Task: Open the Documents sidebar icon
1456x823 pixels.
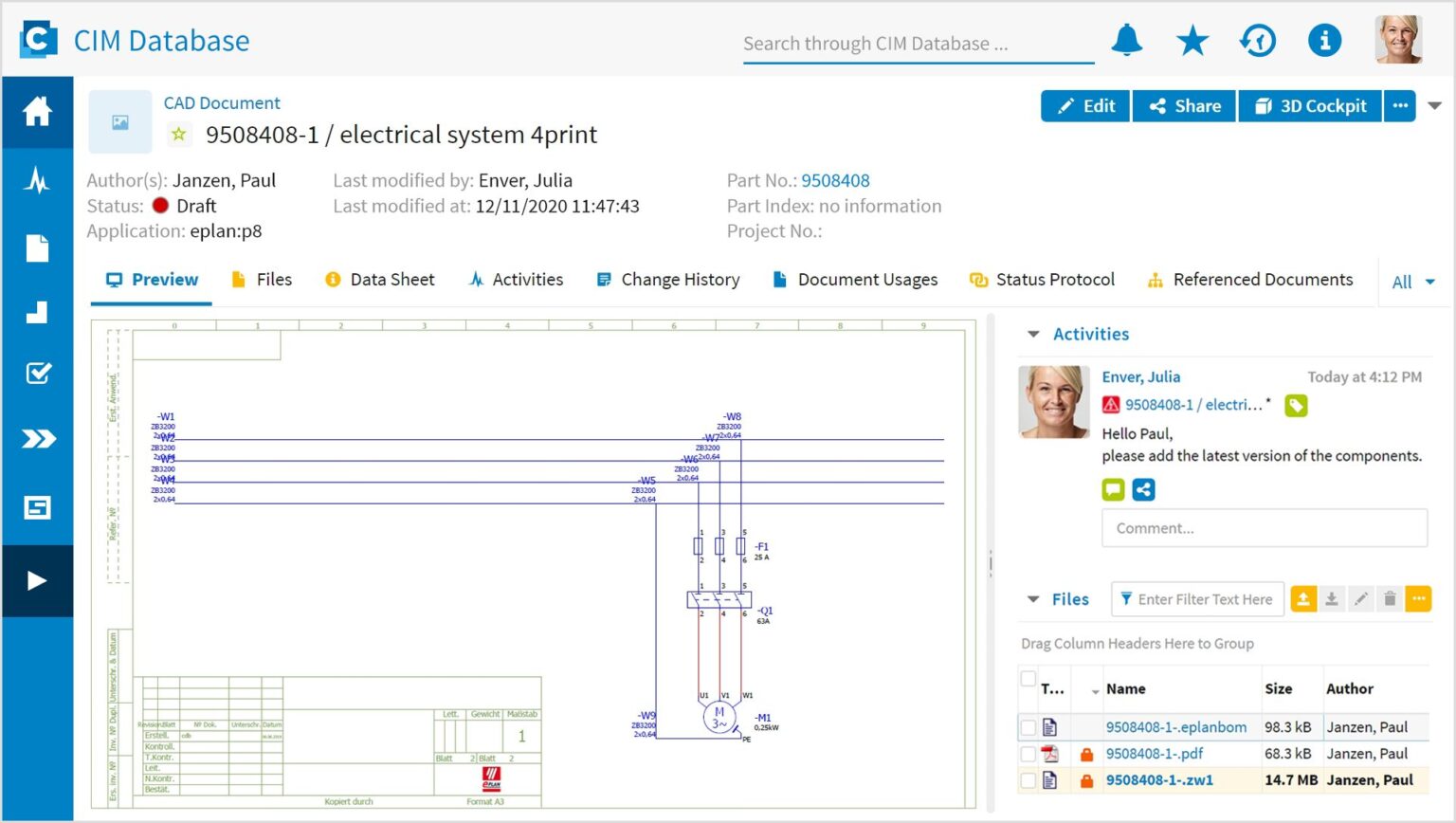Action: tap(37, 247)
